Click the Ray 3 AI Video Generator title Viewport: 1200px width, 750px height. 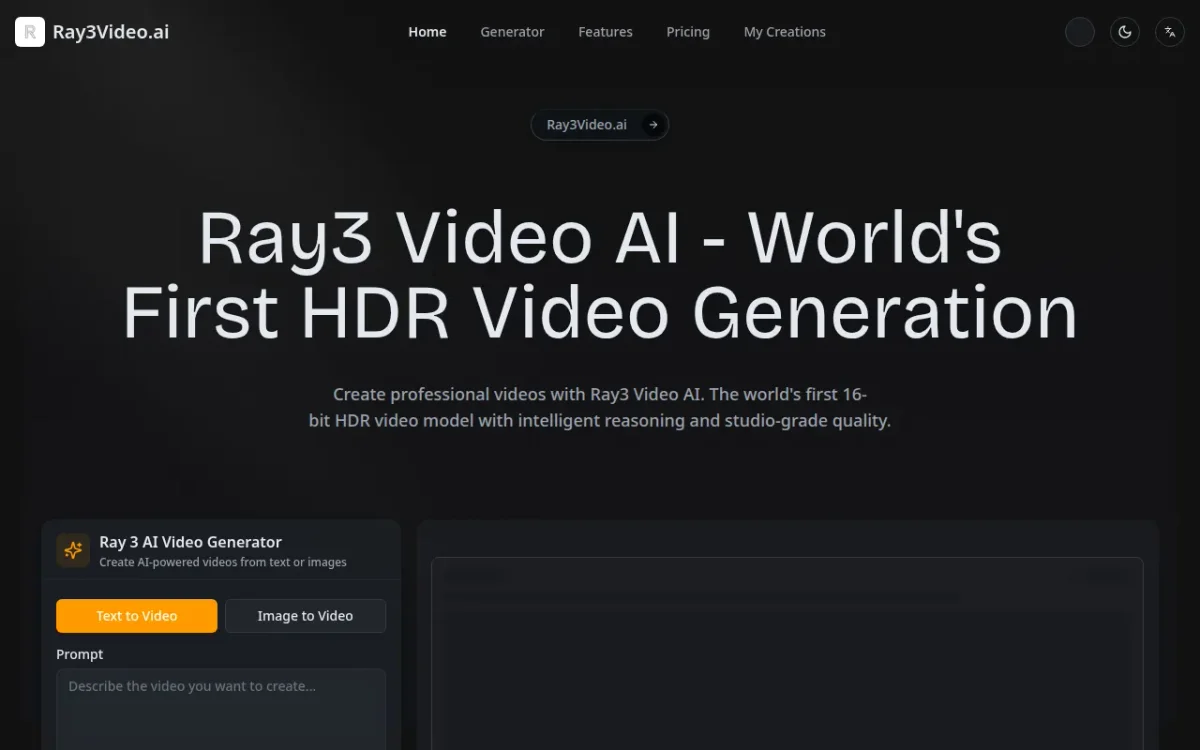point(190,542)
